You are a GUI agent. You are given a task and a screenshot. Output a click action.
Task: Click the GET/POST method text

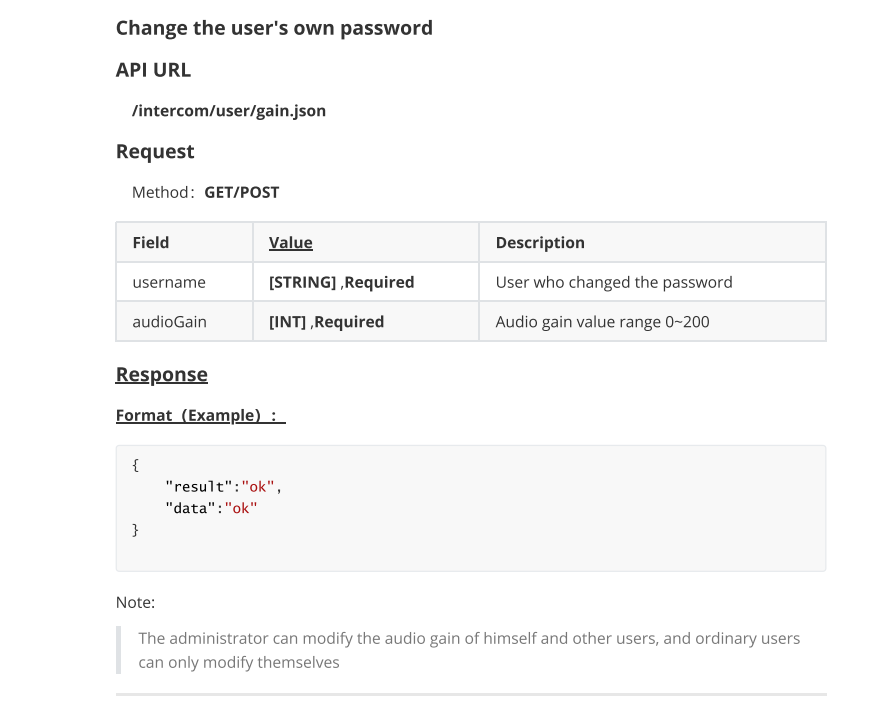pyautogui.click(x=242, y=192)
